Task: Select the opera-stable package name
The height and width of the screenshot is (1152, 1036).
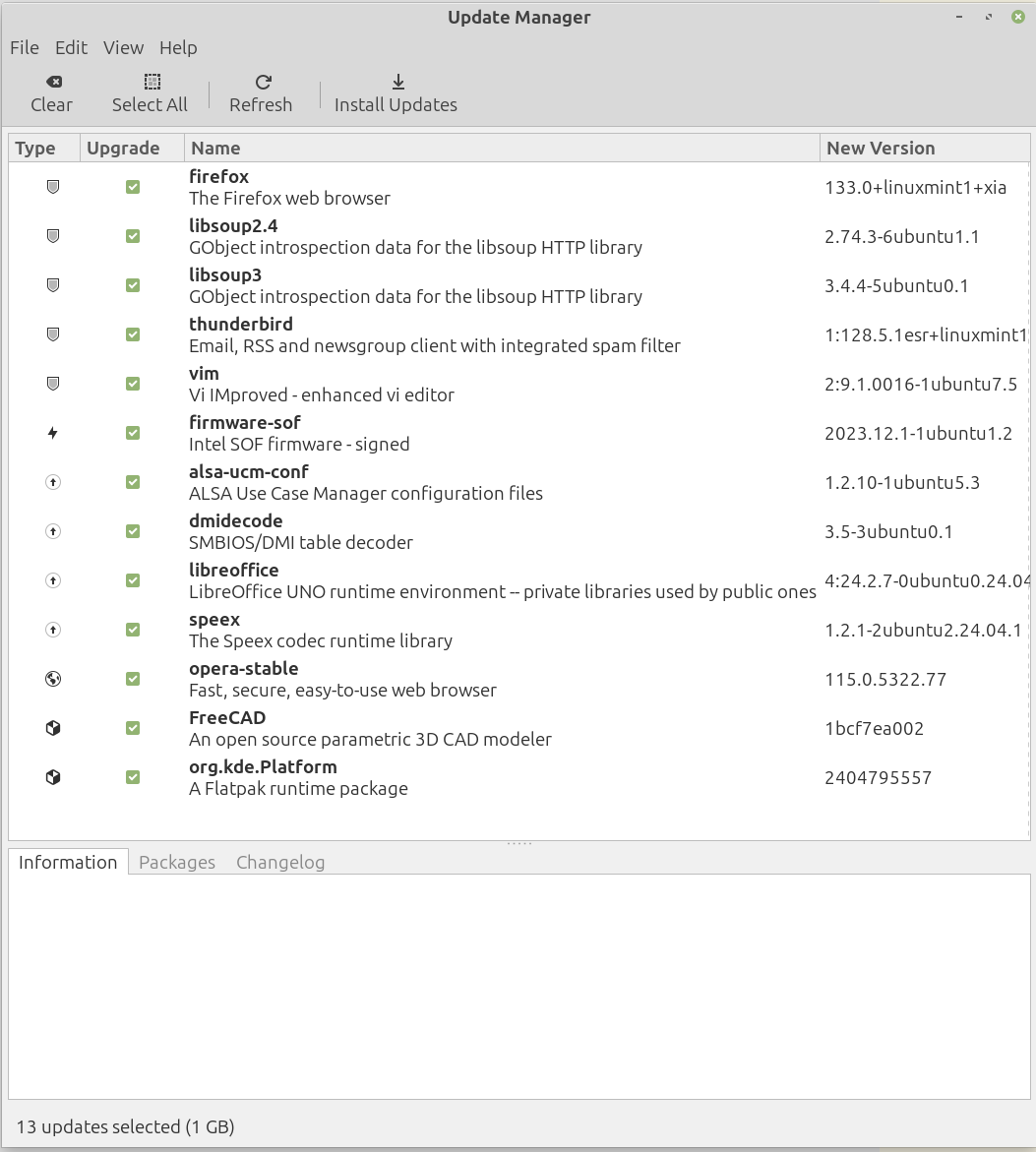Action: click(x=244, y=669)
